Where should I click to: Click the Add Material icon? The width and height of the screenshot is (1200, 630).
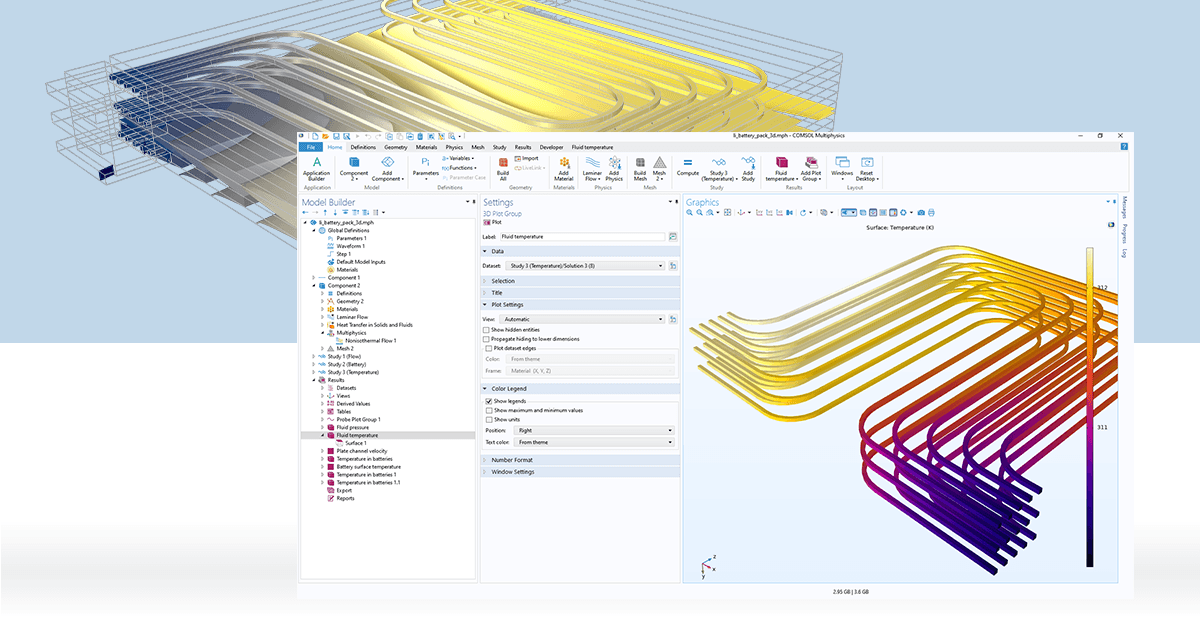click(x=564, y=168)
